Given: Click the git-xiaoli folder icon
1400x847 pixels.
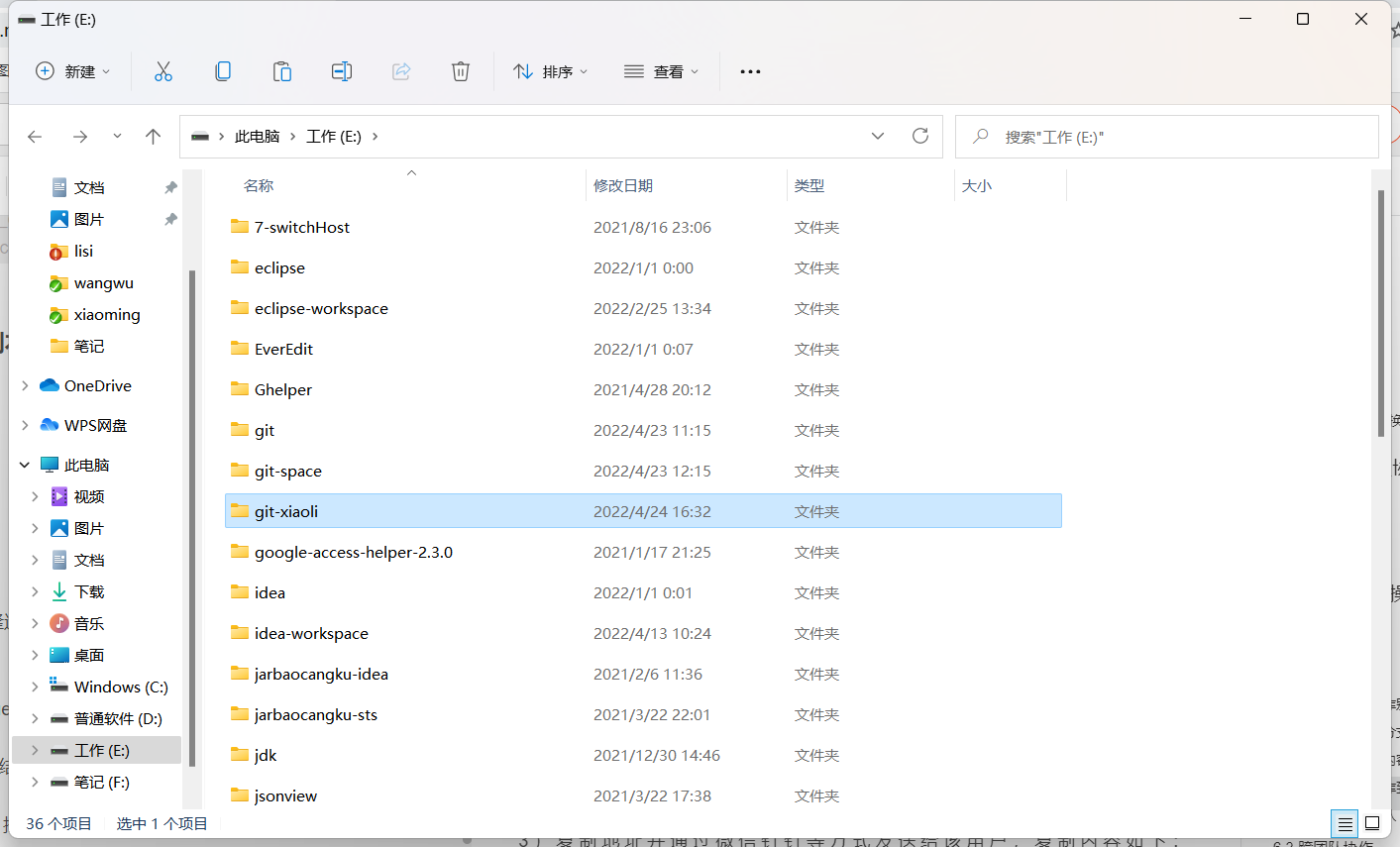Looking at the screenshot, I should click(240, 511).
